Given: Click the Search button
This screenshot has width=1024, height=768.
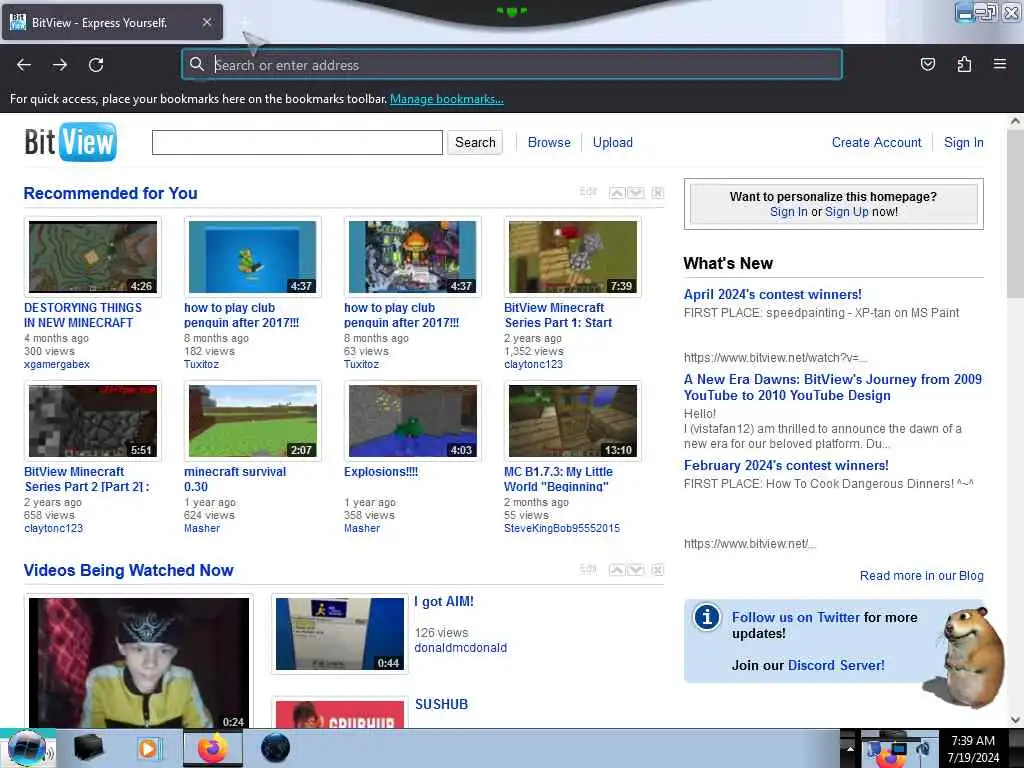Looking at the screenshot, I should (475, 142).
